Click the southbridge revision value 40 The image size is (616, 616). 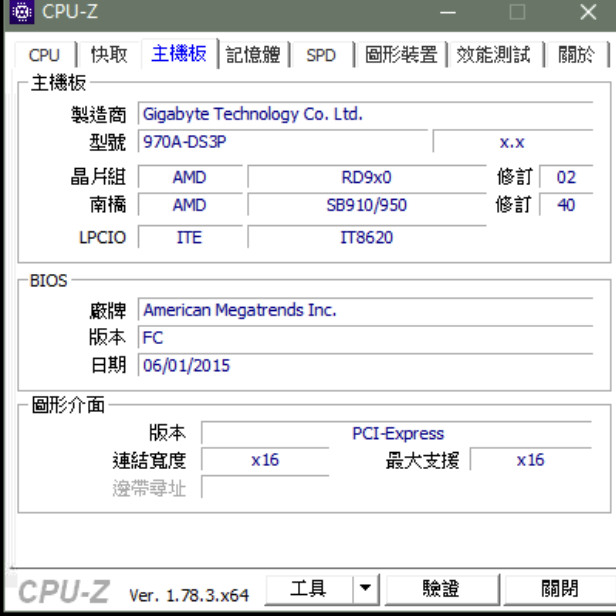point(566,205)
